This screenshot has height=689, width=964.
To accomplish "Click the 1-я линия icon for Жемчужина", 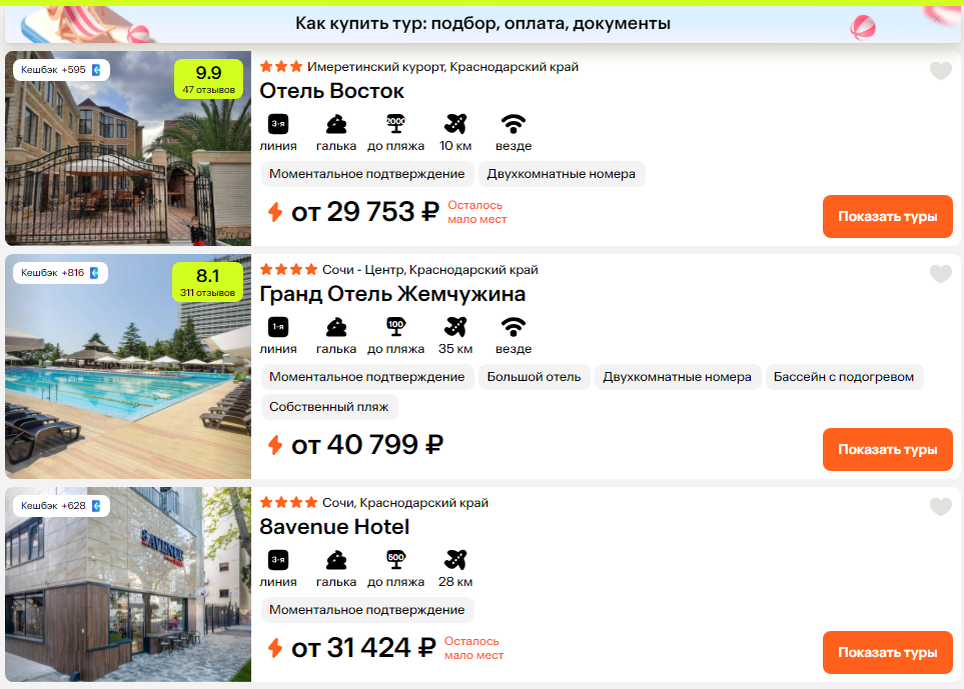I will (278, 327).
